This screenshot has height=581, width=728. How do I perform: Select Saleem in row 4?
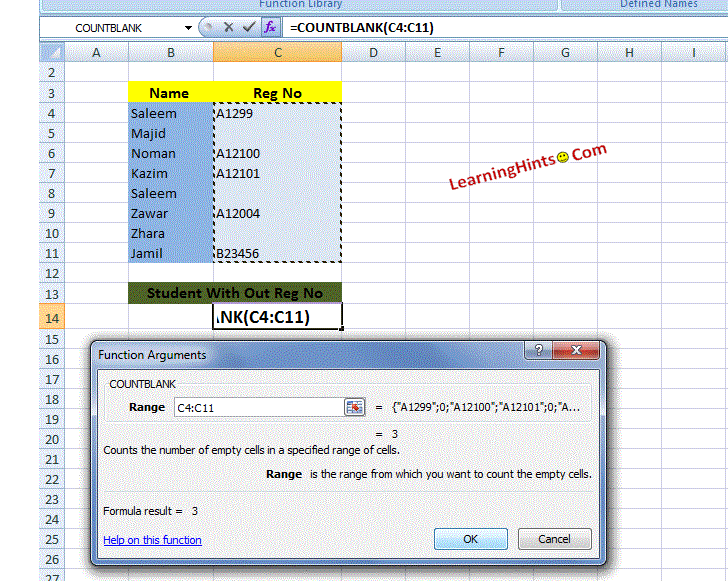(171, 113)
